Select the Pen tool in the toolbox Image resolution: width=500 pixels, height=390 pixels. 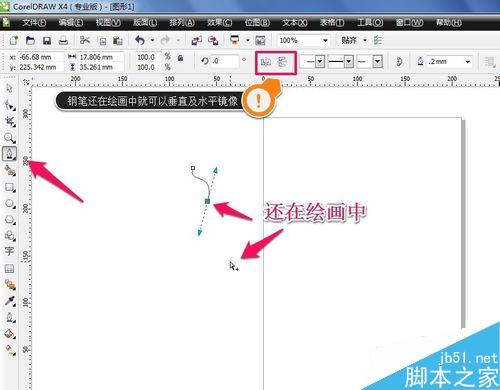point(10,154)
